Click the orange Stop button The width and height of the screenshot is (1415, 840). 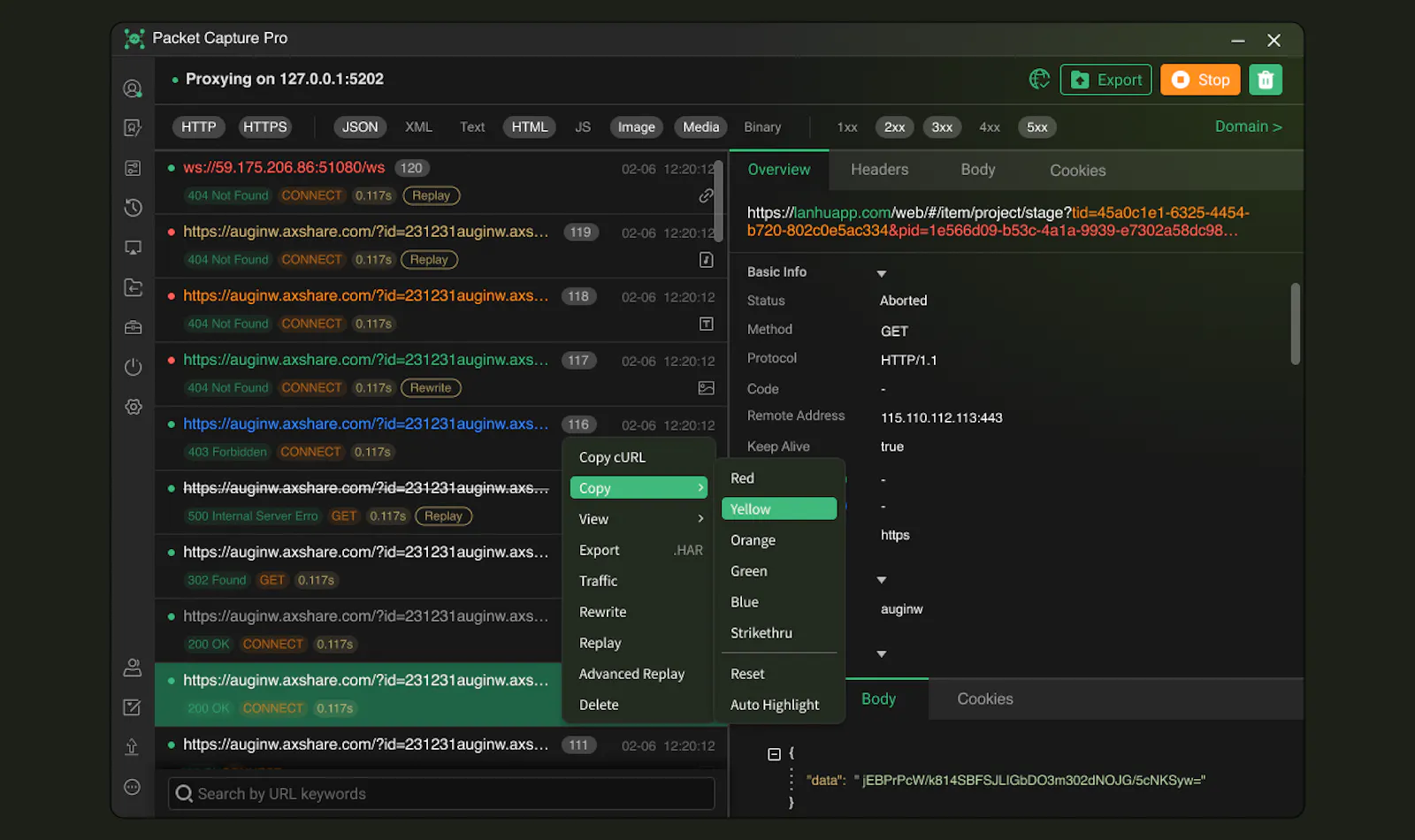(x=1201, y=80)
